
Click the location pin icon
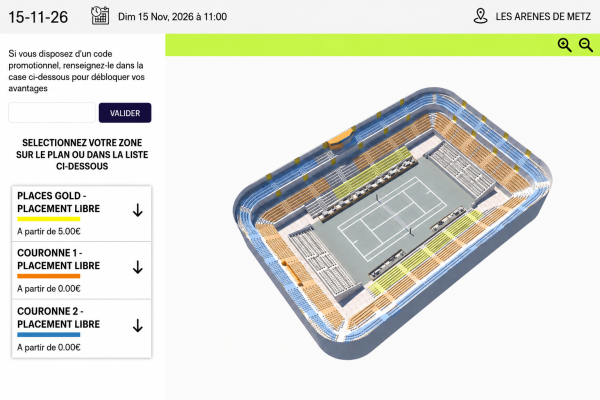point(480,16)
